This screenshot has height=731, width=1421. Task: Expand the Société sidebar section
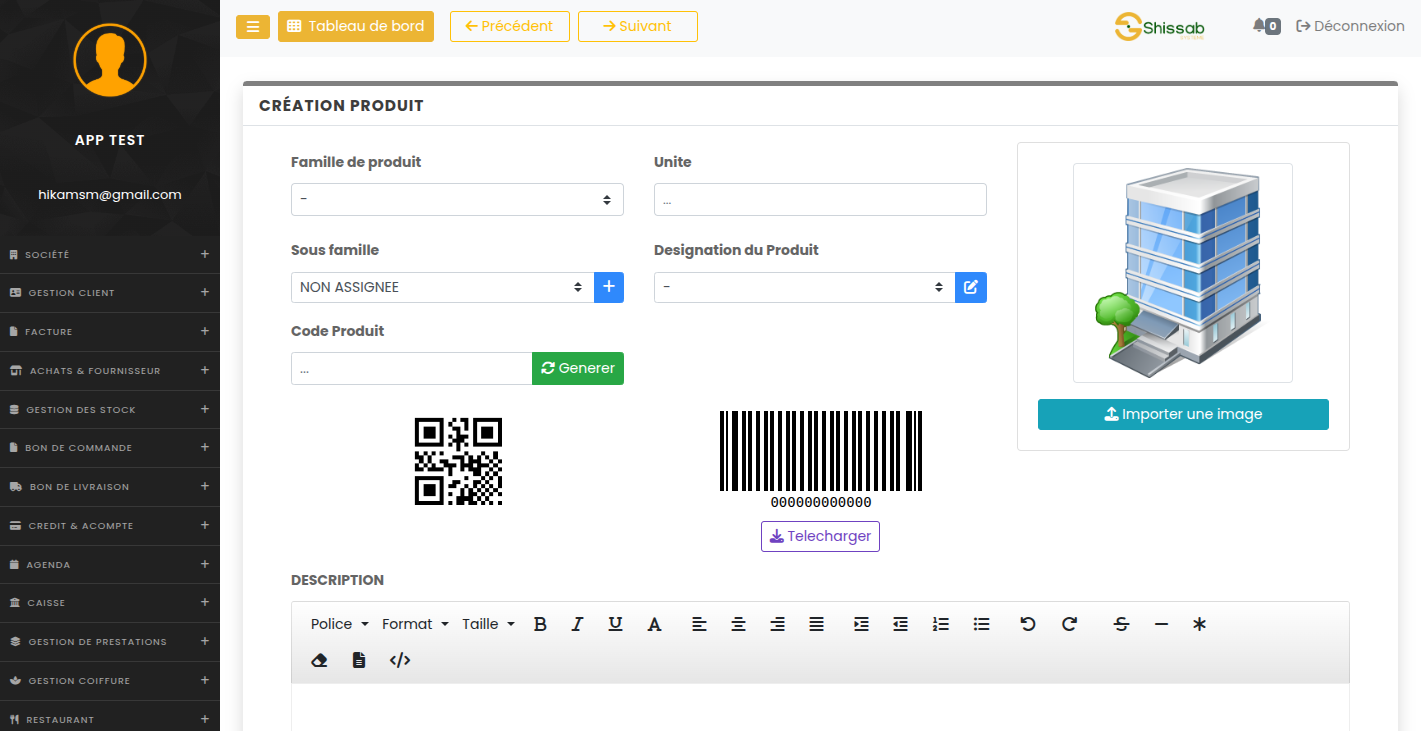click(110, 254)
